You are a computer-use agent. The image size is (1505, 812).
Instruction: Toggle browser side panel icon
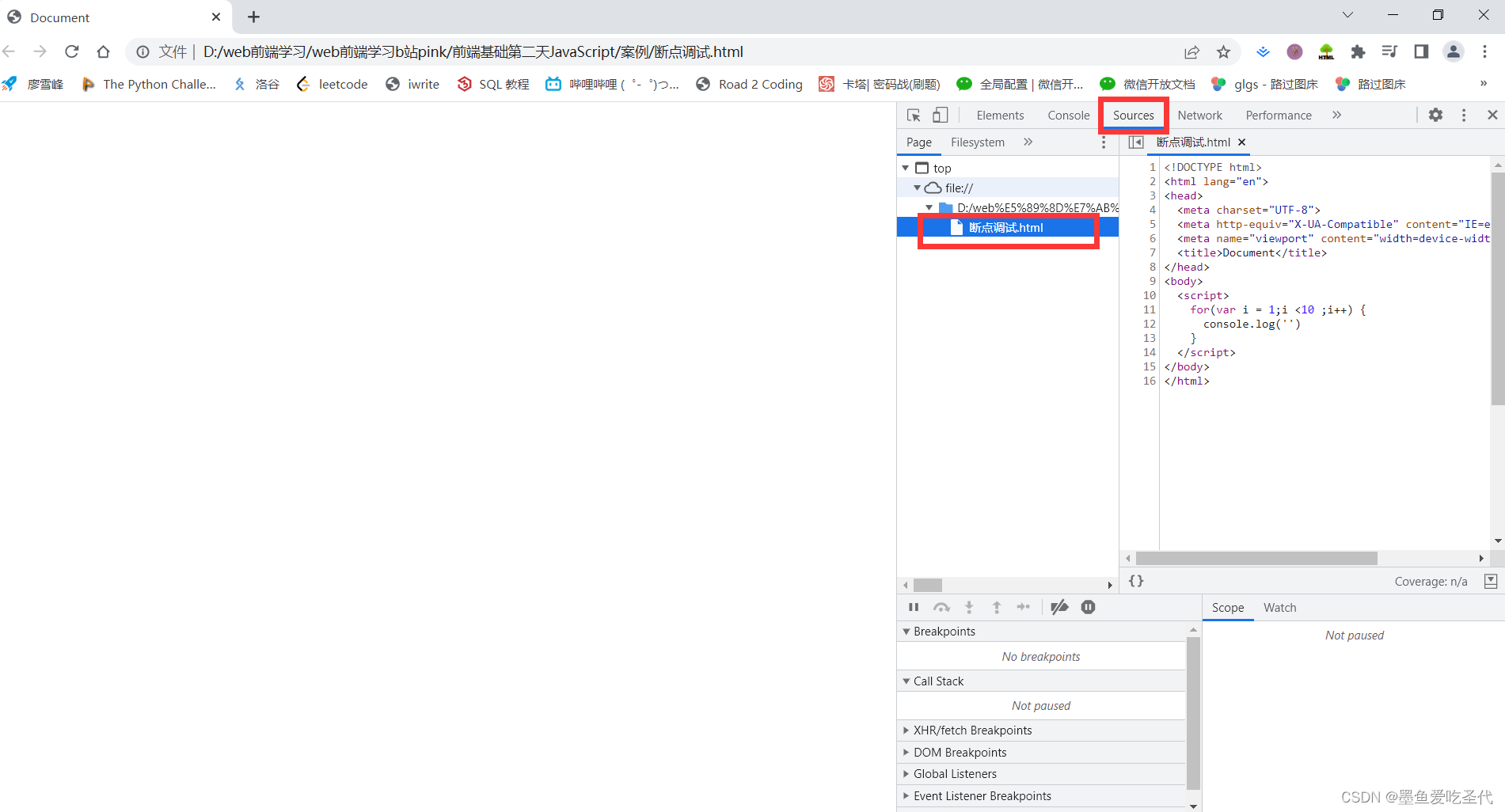[x=1421, y=52]
